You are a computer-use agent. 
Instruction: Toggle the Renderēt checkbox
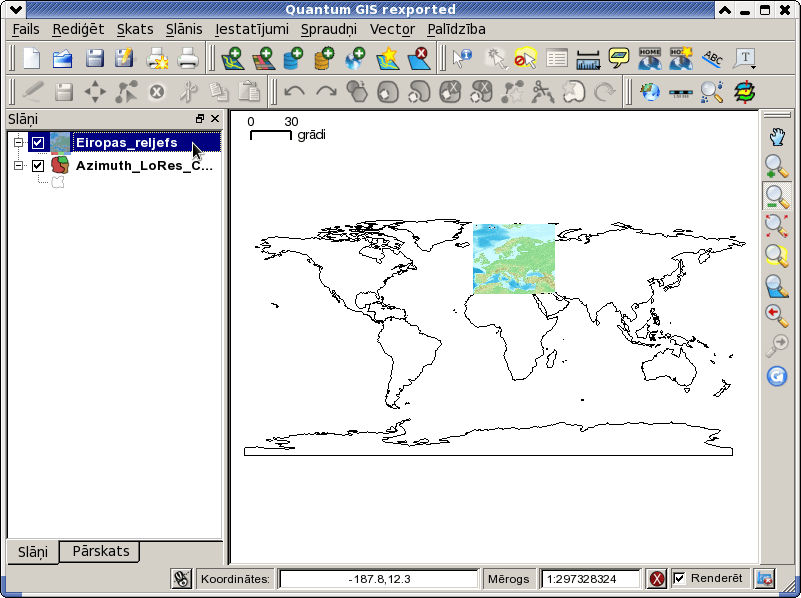point(679,578)
